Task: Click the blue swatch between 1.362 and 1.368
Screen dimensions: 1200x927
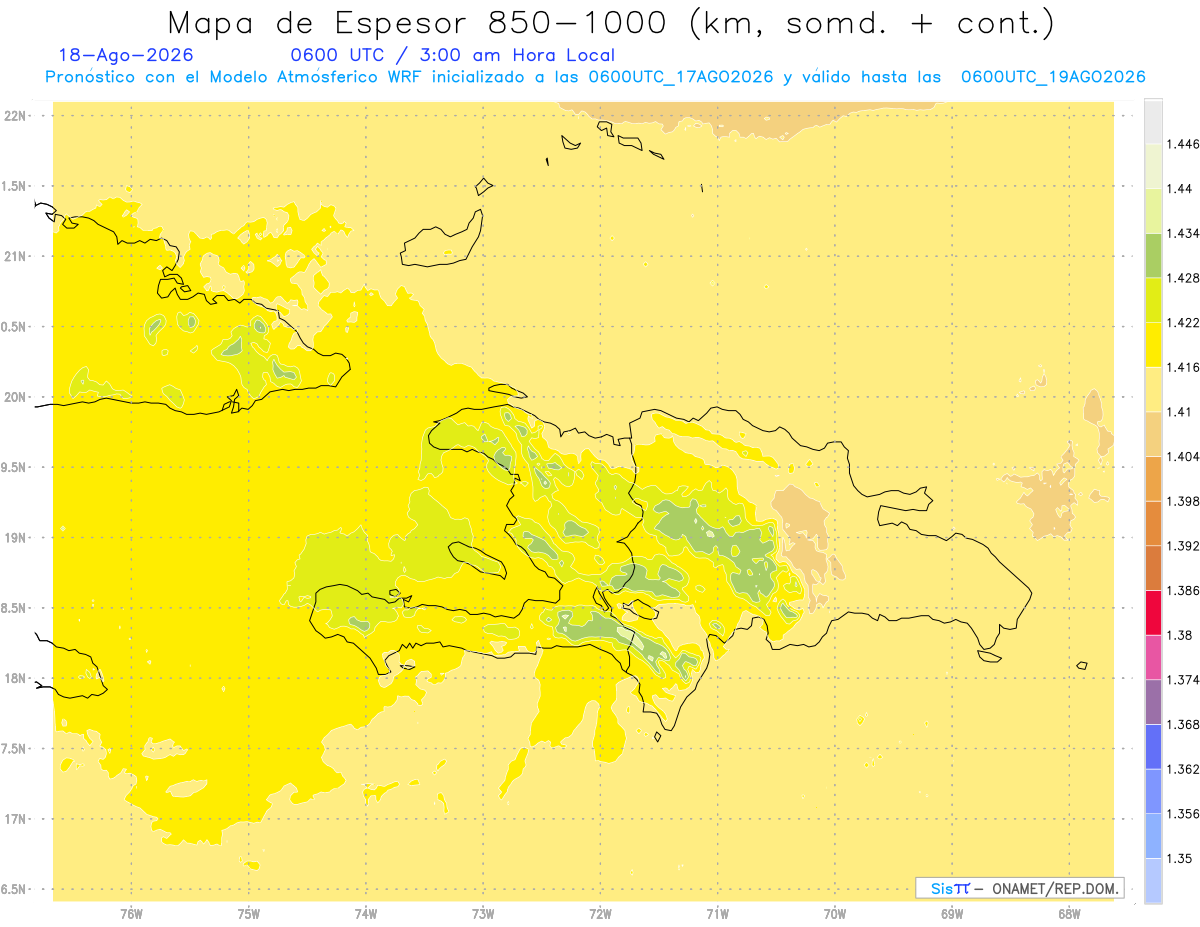Action: click(x=1153, y=746)
